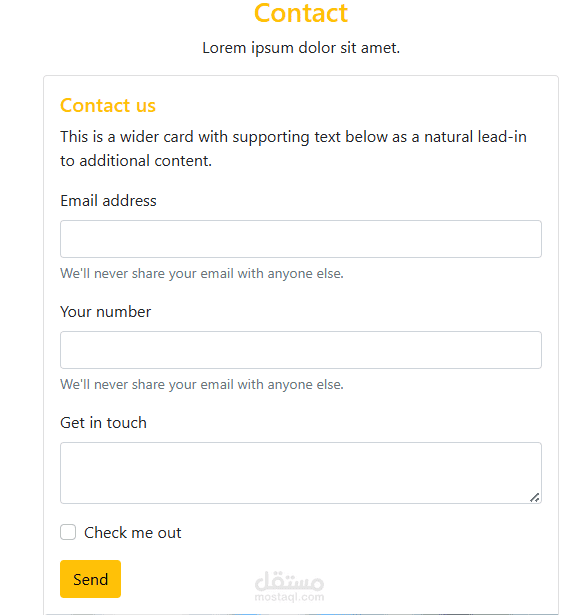Click the 'Your number' field label
This screenshot has width=579, height=615.
[x=106, y=312]
